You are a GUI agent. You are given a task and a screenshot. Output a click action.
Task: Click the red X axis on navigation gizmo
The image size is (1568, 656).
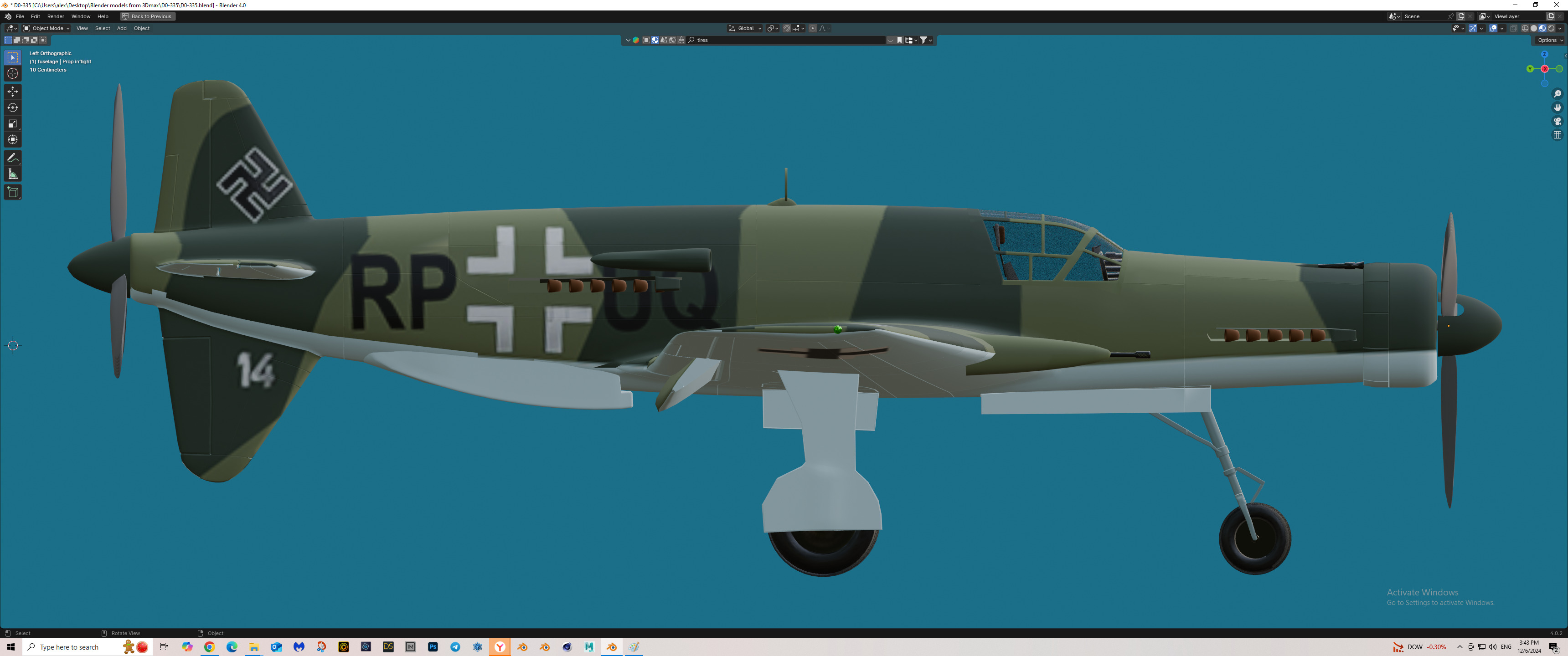[1544, 69]
